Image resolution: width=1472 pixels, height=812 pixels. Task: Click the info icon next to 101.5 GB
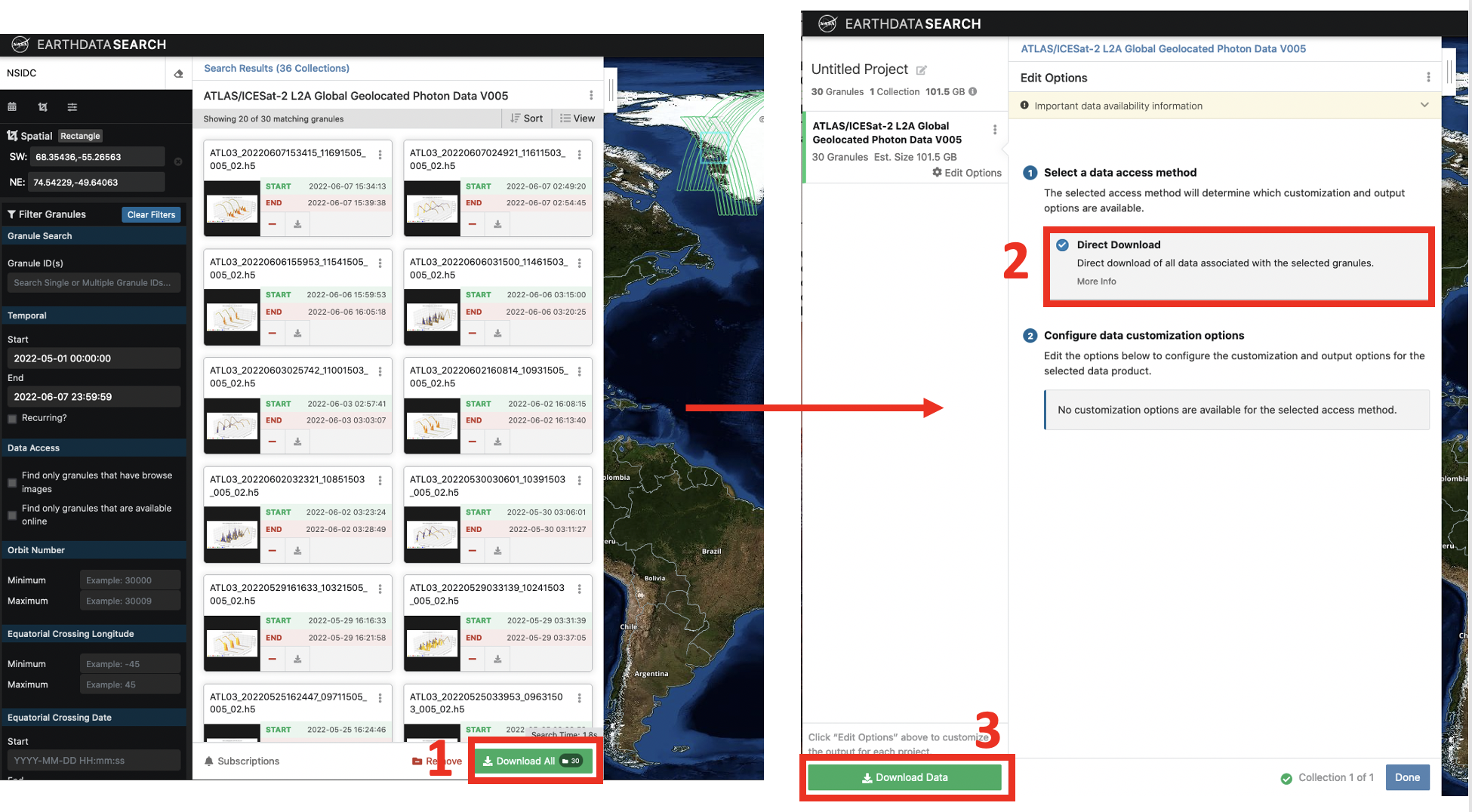973,91
